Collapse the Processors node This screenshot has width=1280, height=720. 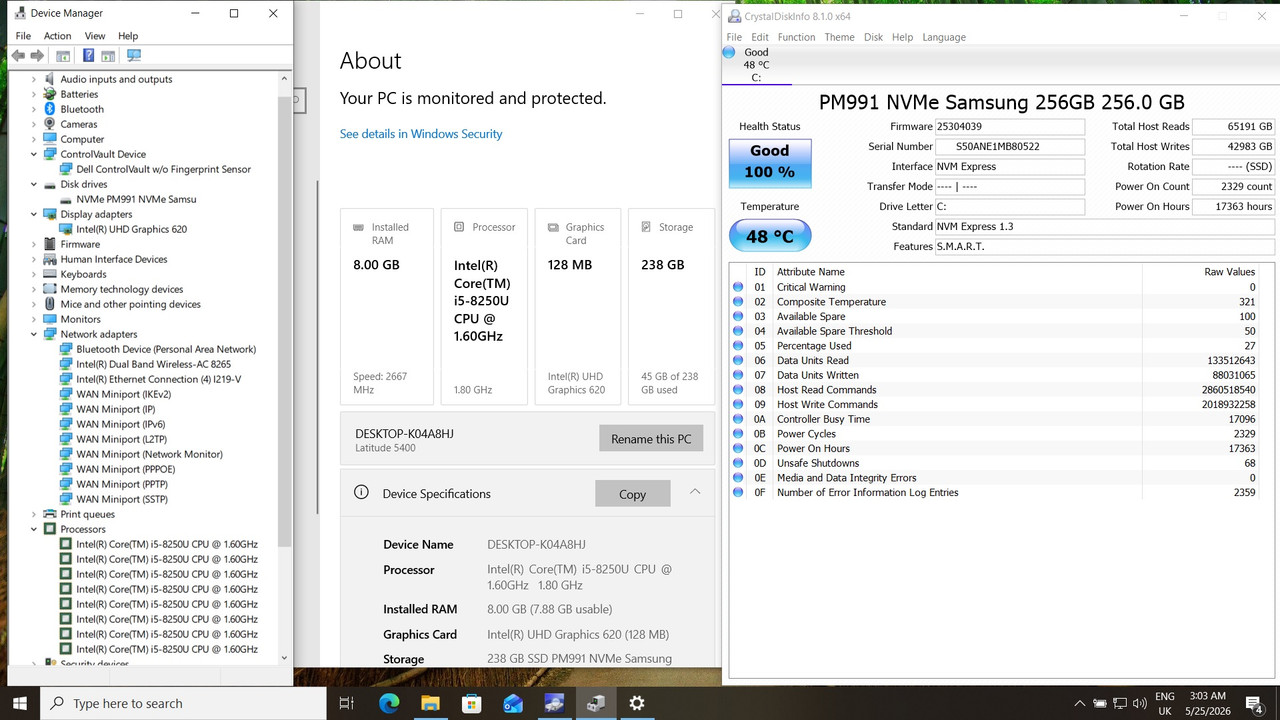[34, 529]
